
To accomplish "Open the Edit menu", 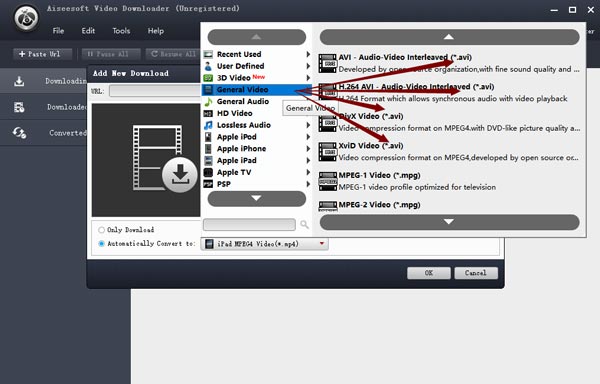I will tap(88, 31).
